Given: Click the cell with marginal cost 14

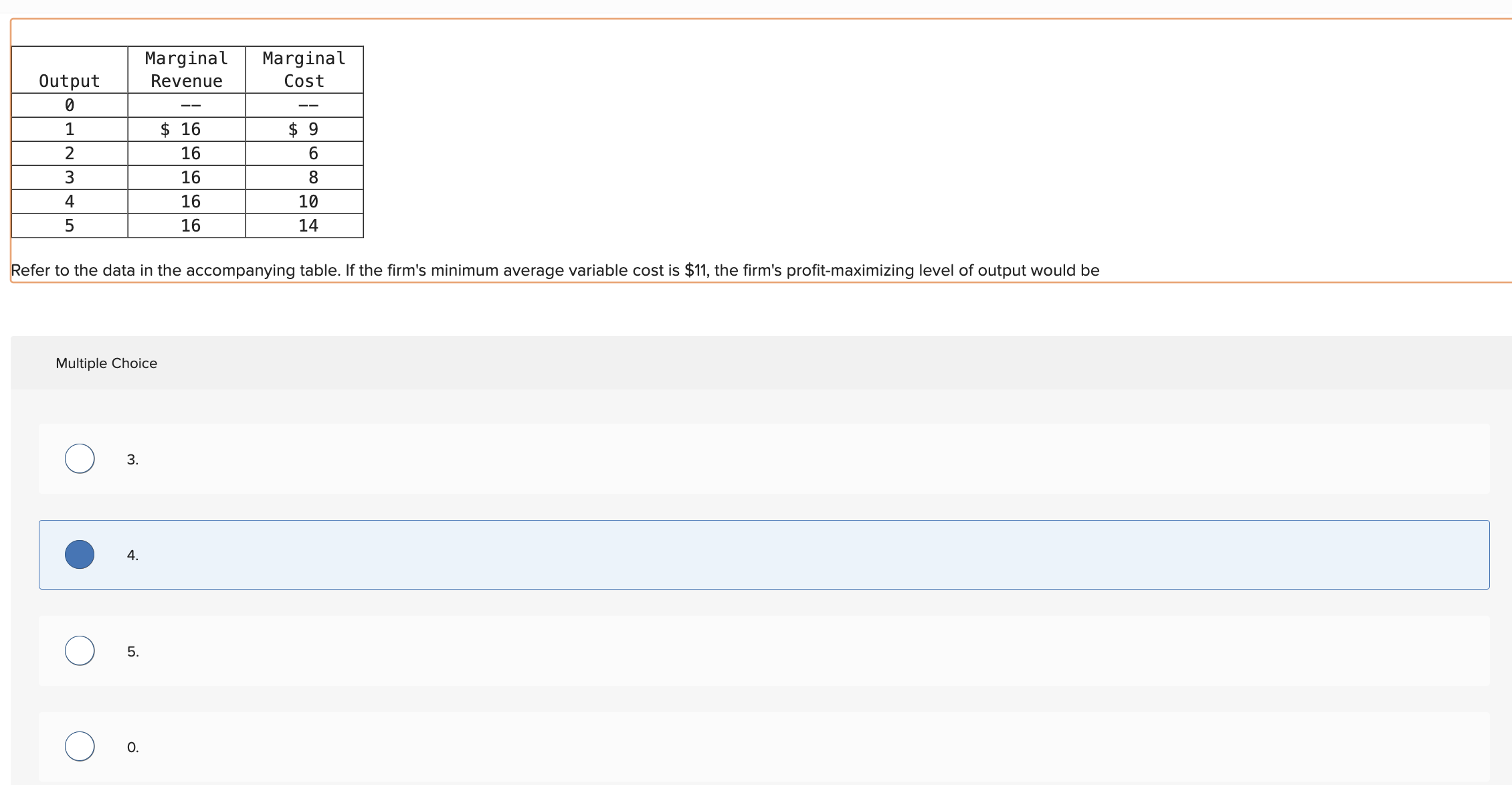Looking at the screenshot, I should (x=308, y=226).
